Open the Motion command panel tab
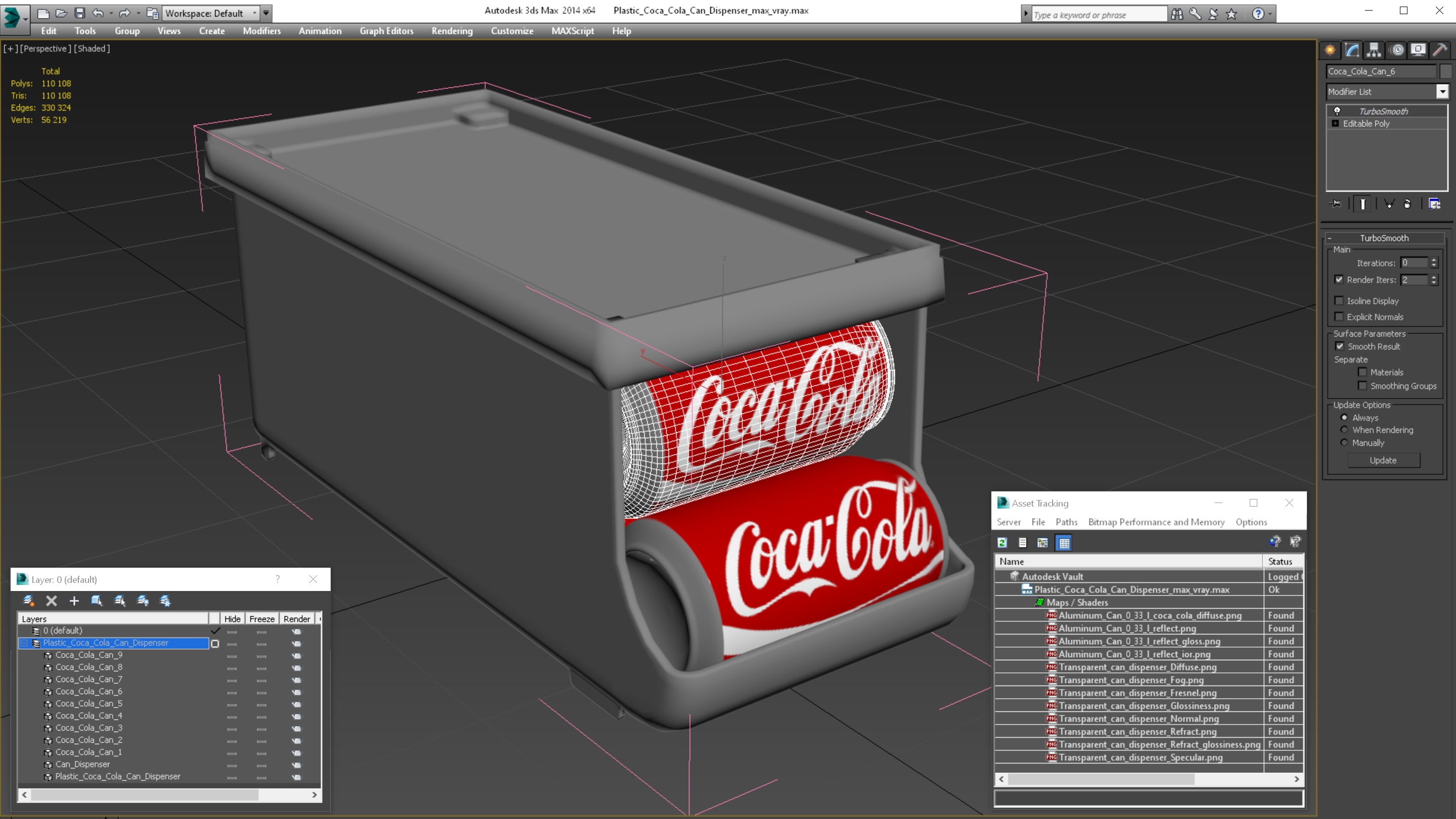Viewport: 1456px width, 819px height. click(1397, 50)
